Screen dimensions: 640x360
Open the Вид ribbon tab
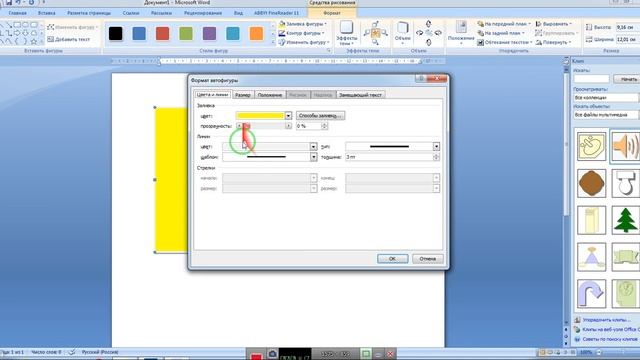[x=238, y=13]
